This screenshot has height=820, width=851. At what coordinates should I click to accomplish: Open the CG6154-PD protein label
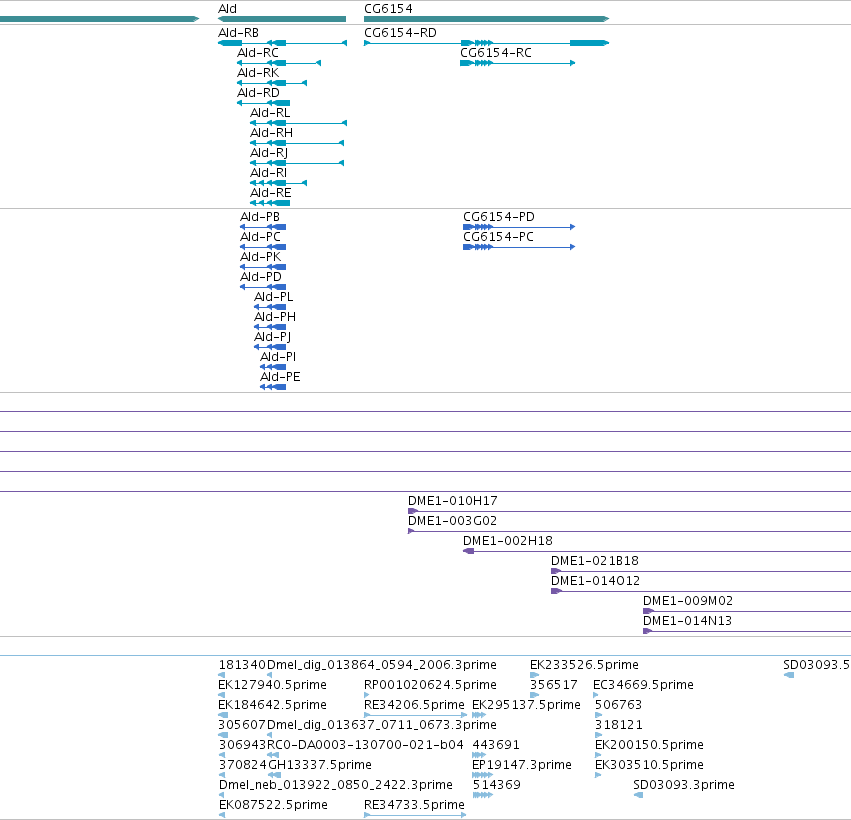click(499, 217)
